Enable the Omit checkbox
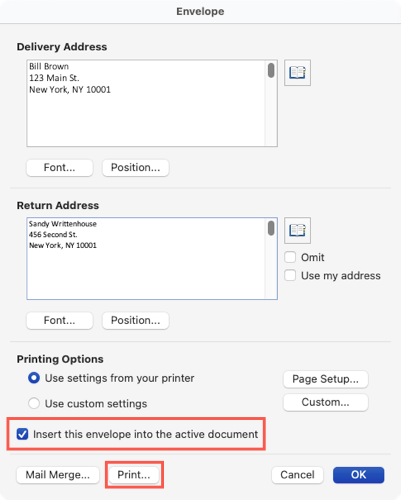Screen dimensions: 401x500 [290, 257]
